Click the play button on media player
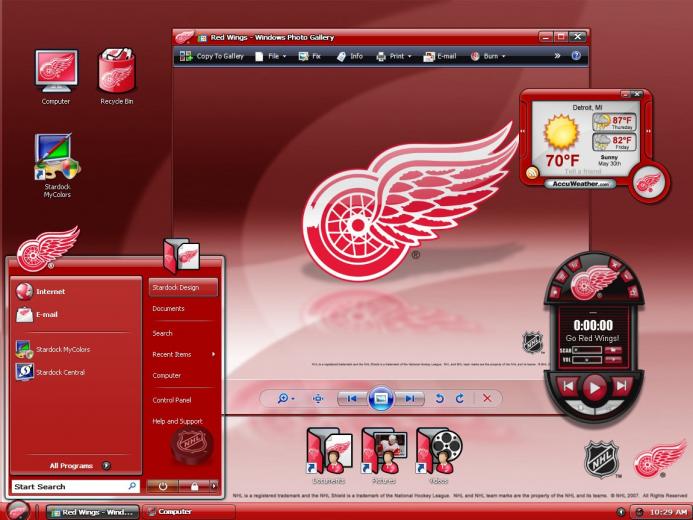 coord(594,388)
